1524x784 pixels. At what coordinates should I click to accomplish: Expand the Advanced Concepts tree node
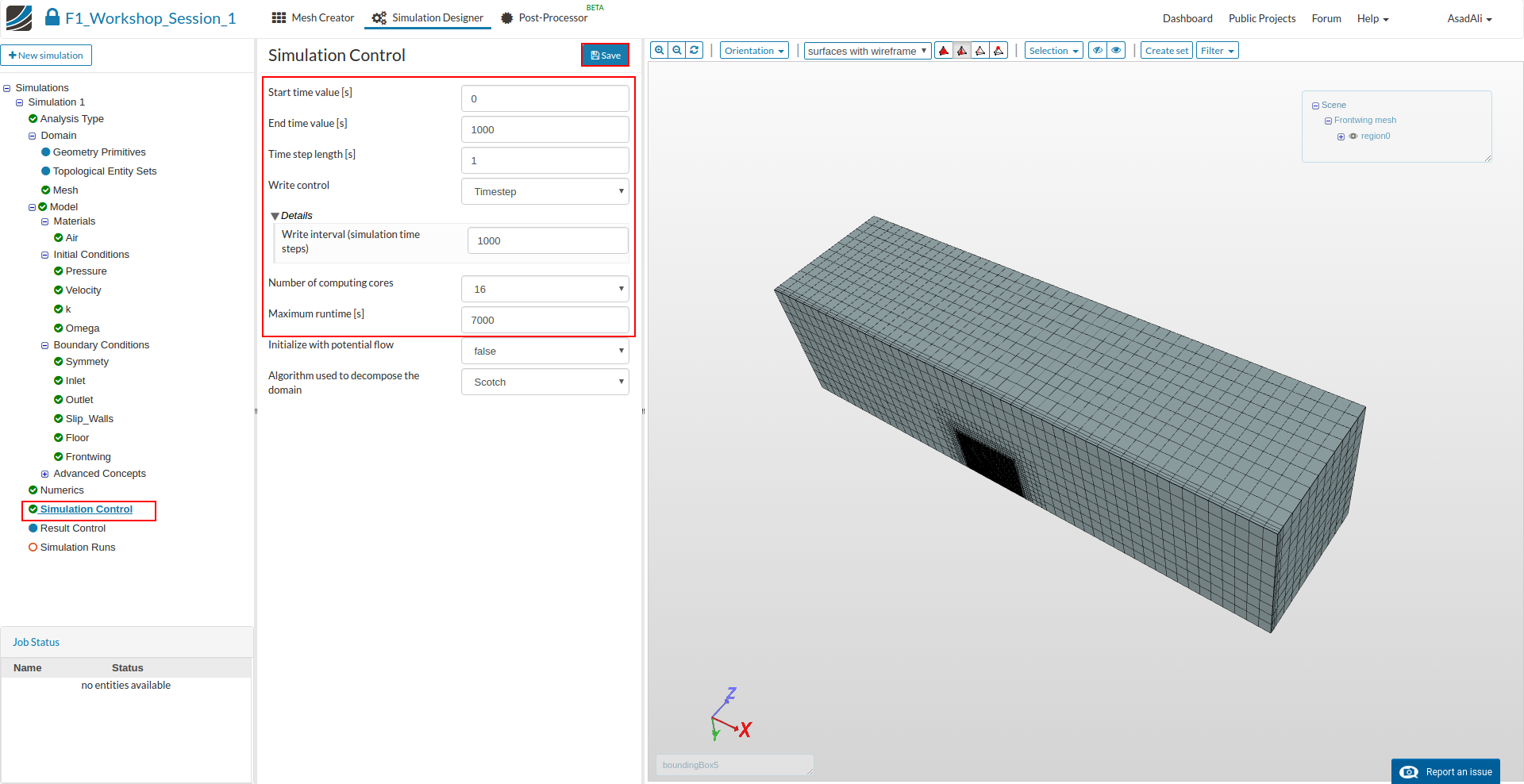[x=45, y=475]
